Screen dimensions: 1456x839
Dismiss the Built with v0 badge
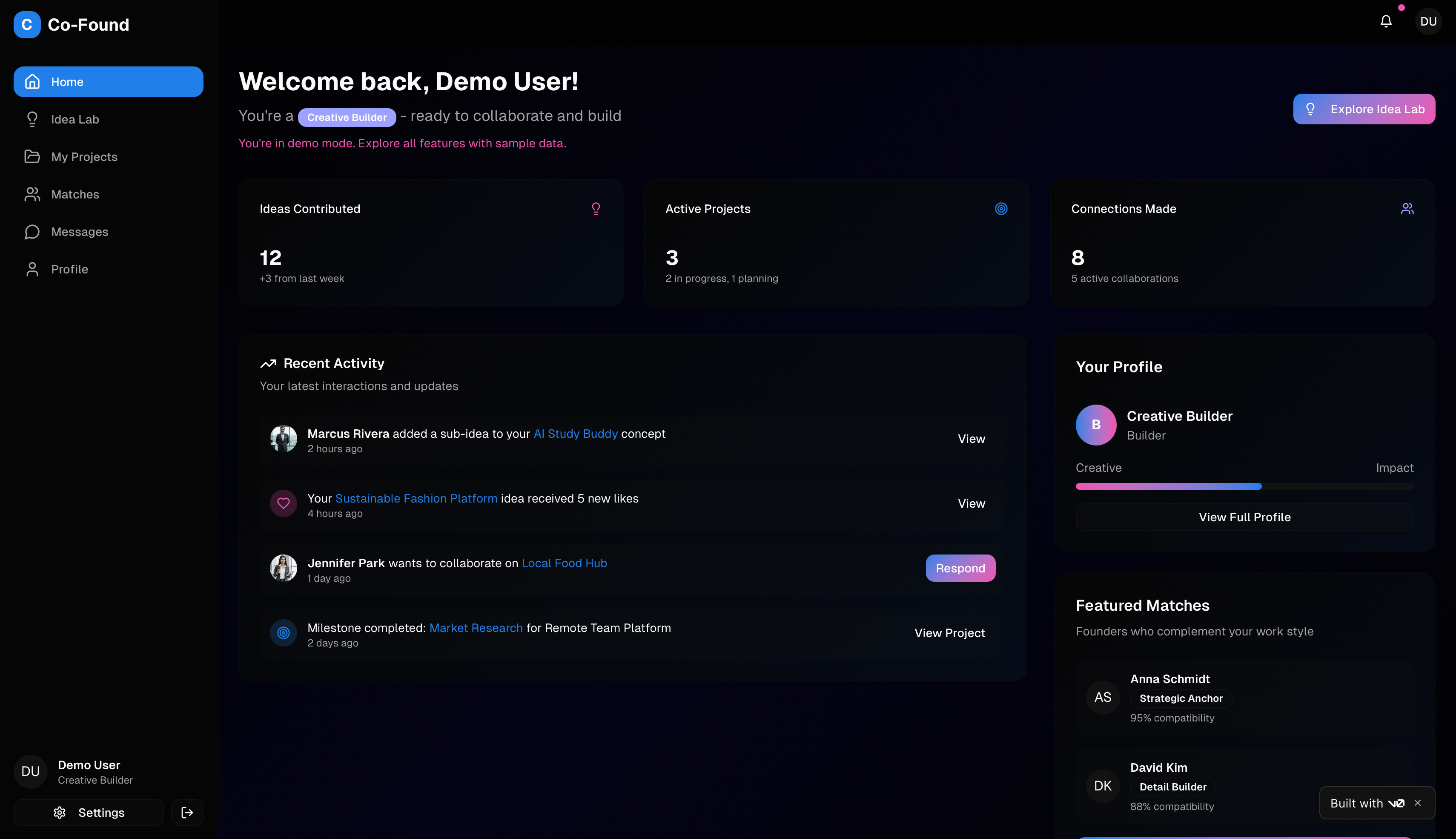(x=1417, y=803)
